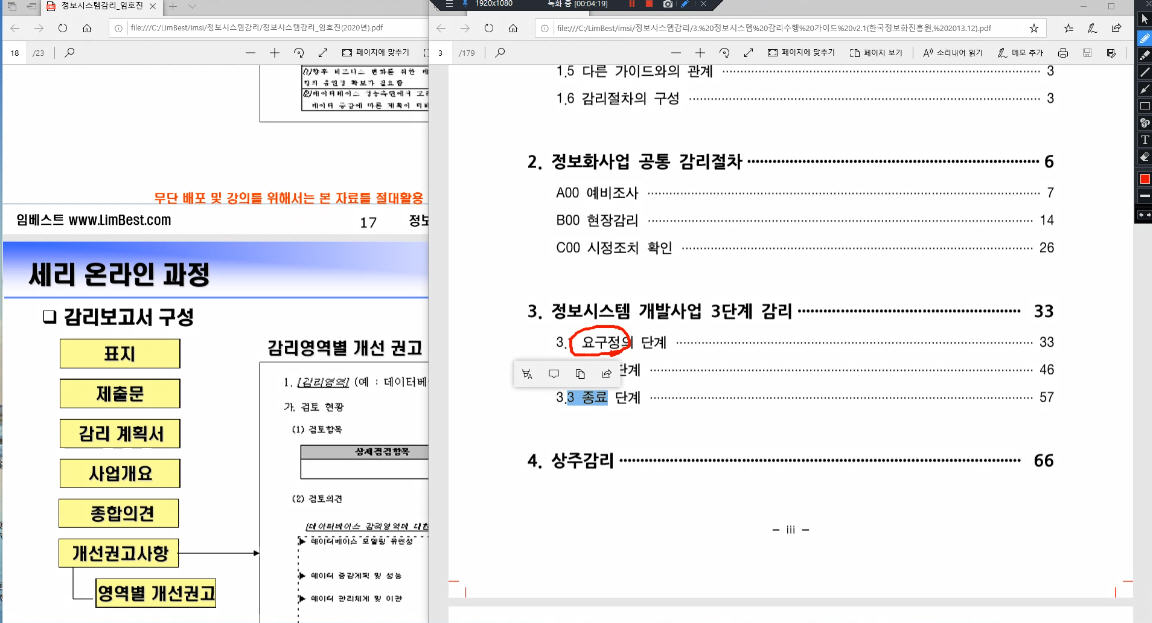The height and width of the screenshot is (623, 1152).
Task: Click the copy icon in selection popup
Action: click(x=580, y=374)
